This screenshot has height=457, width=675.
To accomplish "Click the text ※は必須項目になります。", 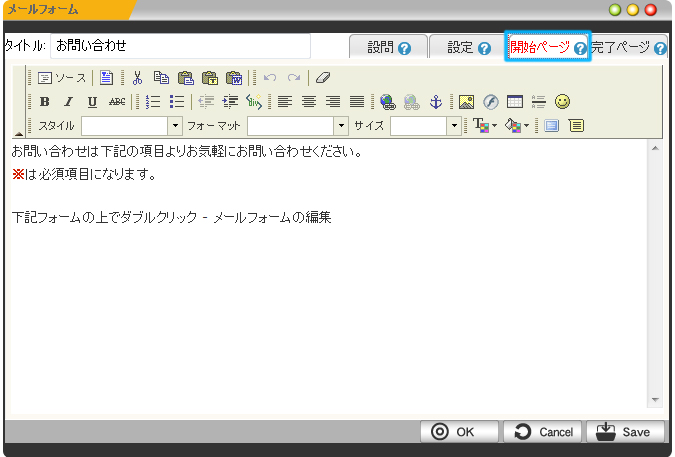I will [84, 174].
